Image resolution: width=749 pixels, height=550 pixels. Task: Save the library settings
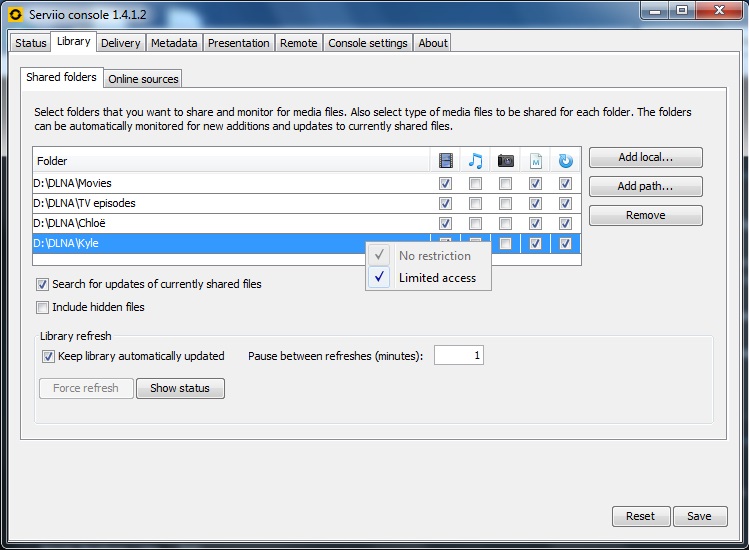point(700,517)
